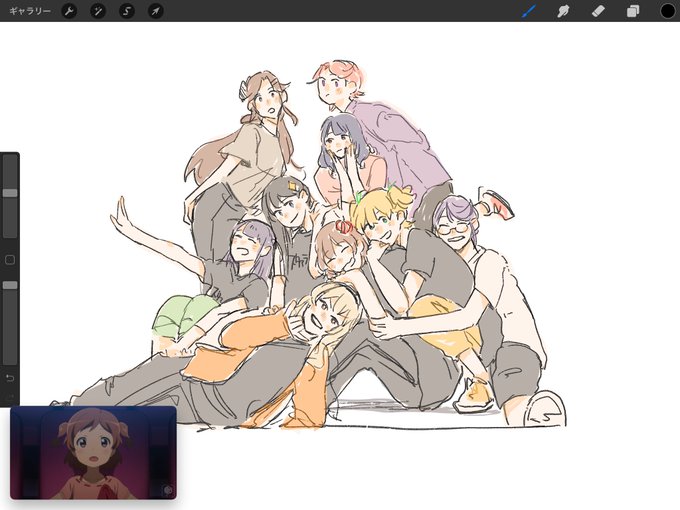
Task: Select the Eraser tool
Action: tap(598, 11)
